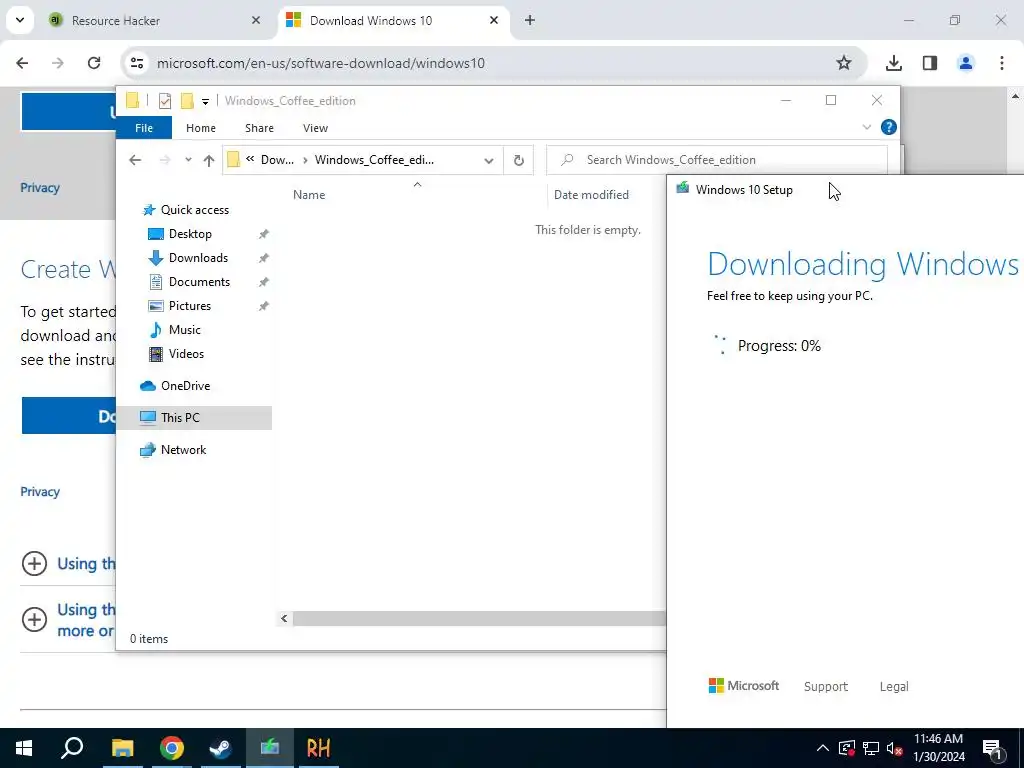Click Windows_Coffee_edi... path segment
Image resolution: width=1024 pixels, height=768 pixels.
click(x=374, y=160)
